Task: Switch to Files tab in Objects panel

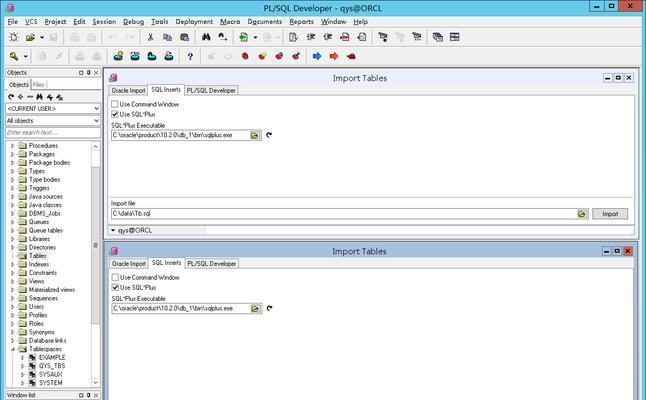Action: point(38,84)
